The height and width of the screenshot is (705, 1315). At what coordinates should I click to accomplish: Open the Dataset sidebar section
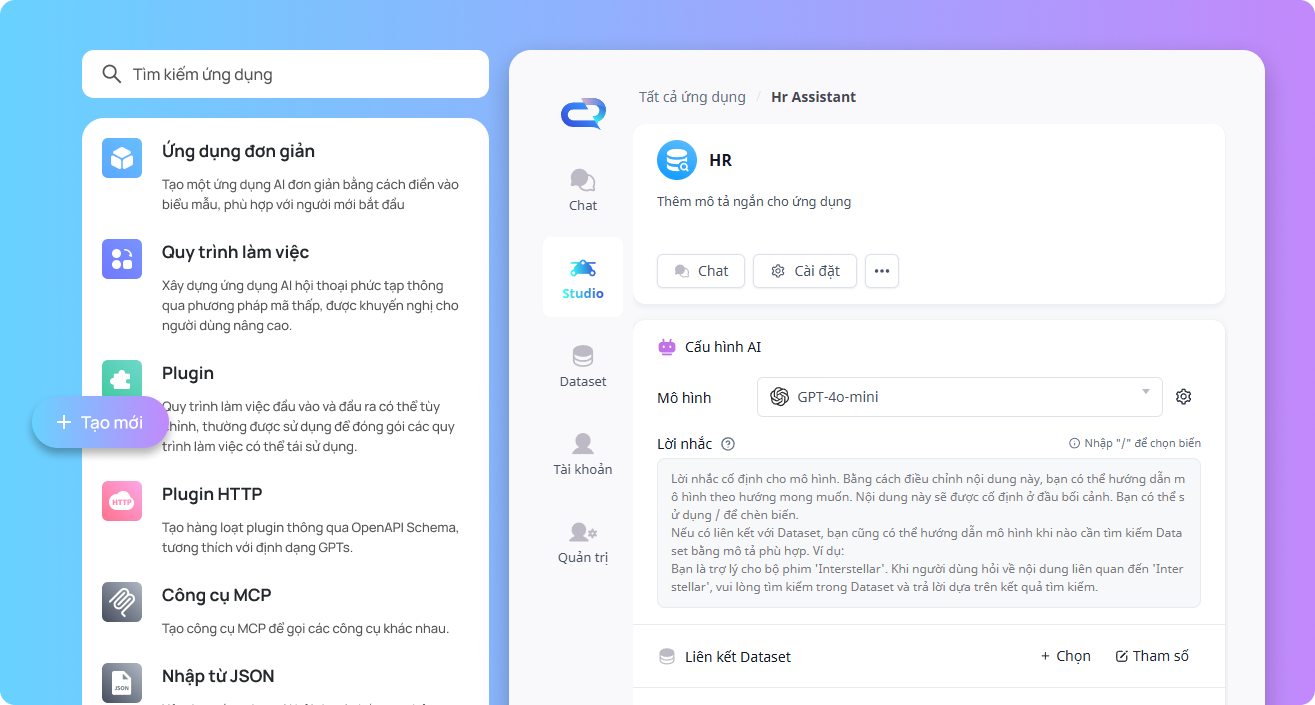click(x=582, y=366)
